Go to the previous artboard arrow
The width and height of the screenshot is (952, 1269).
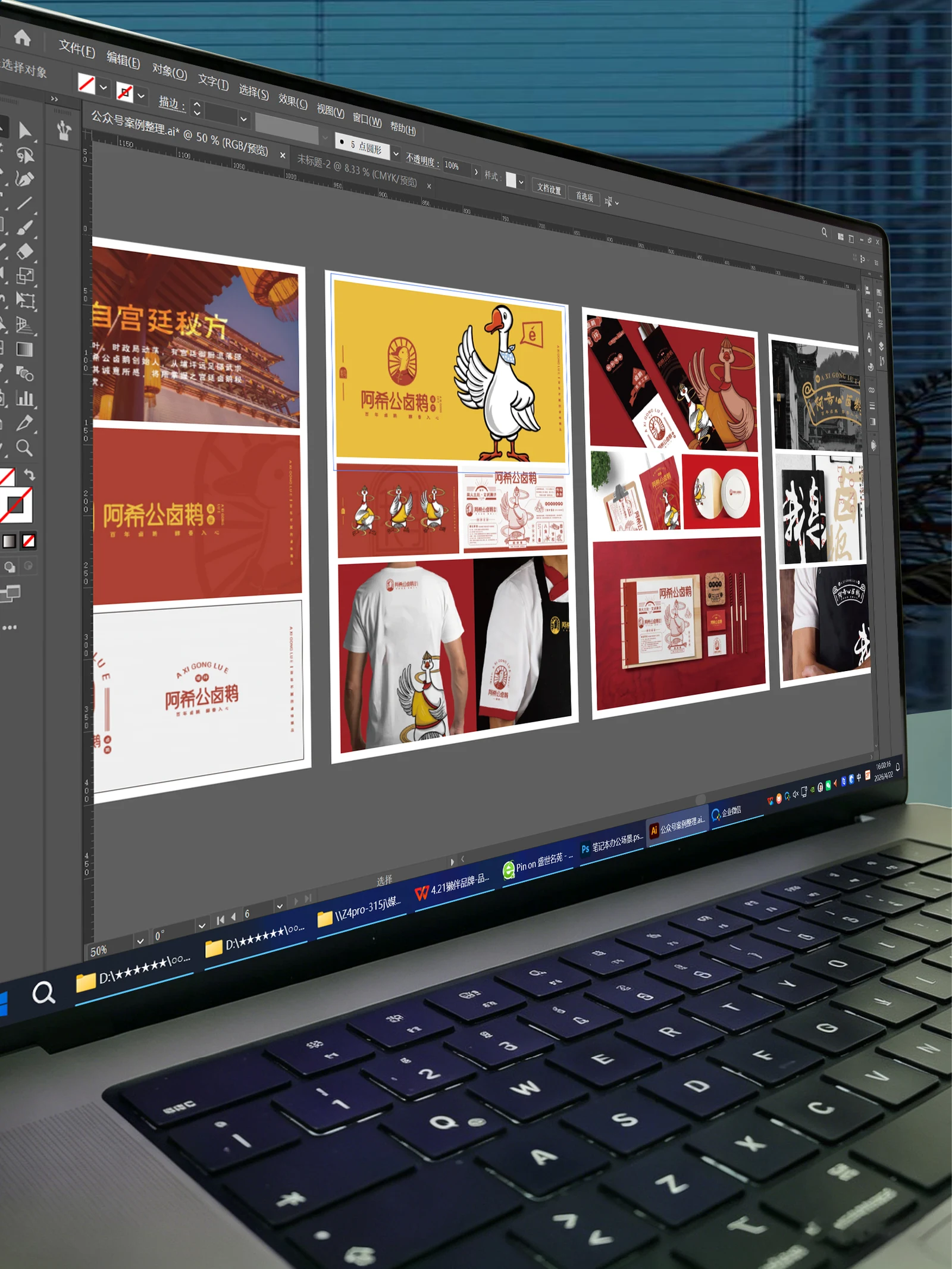tap(233, 917)
